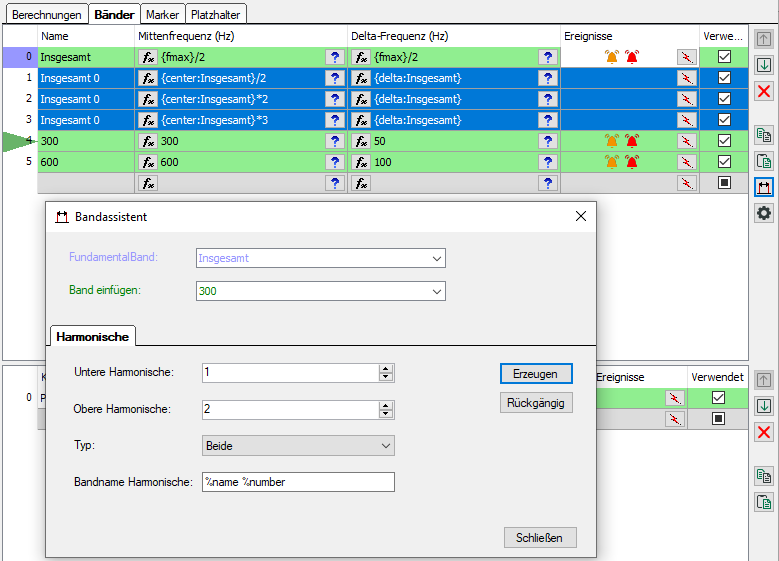Paste bands using upper paste icon
This screenshot has height=561, width=779.
tap(764, 161)
